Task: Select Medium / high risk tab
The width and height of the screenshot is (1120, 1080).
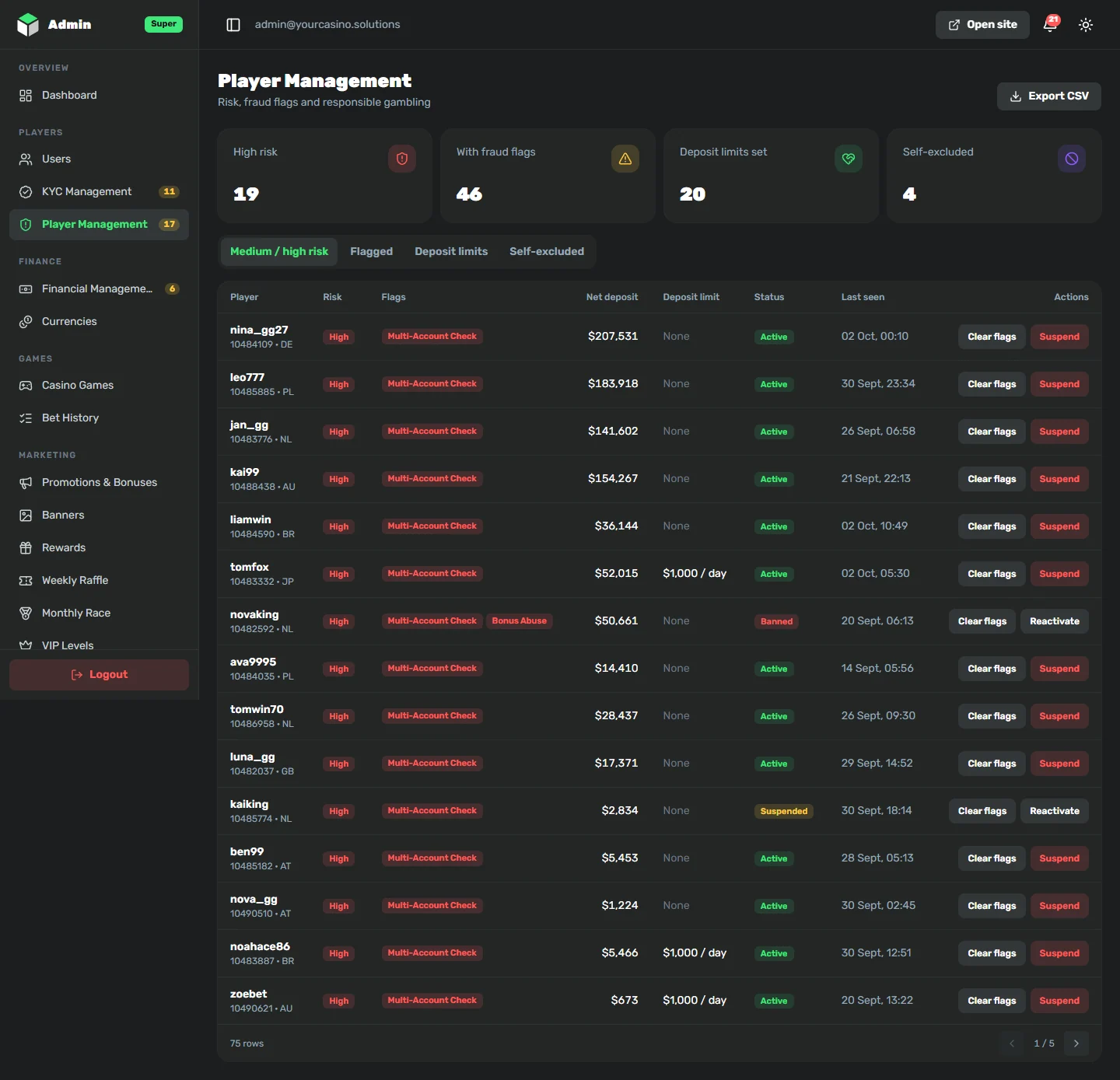Action: pyautogui.click(x=279, y=252)
